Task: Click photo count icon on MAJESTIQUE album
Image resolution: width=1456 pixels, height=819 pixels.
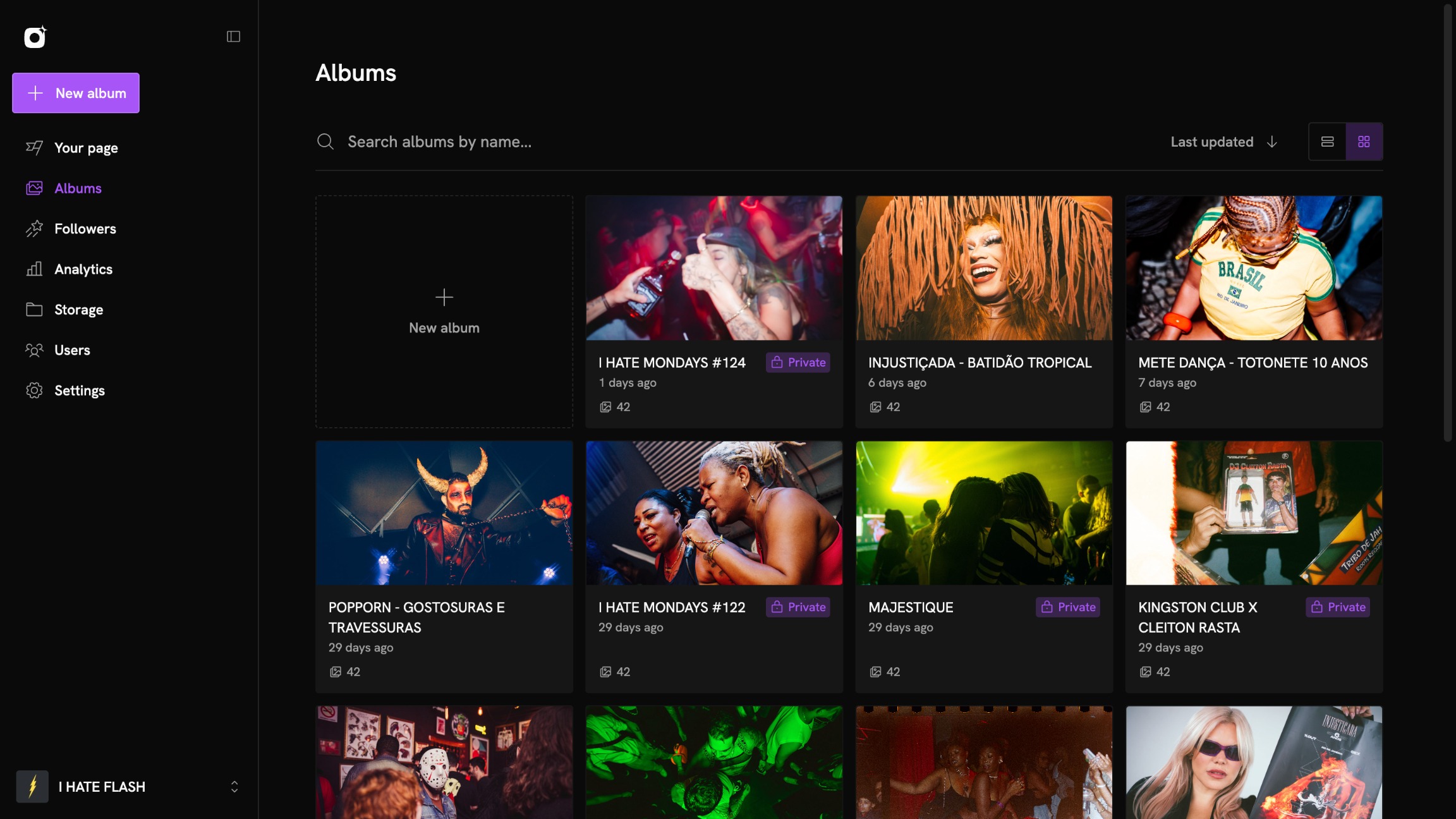Action: pos(875,672)
